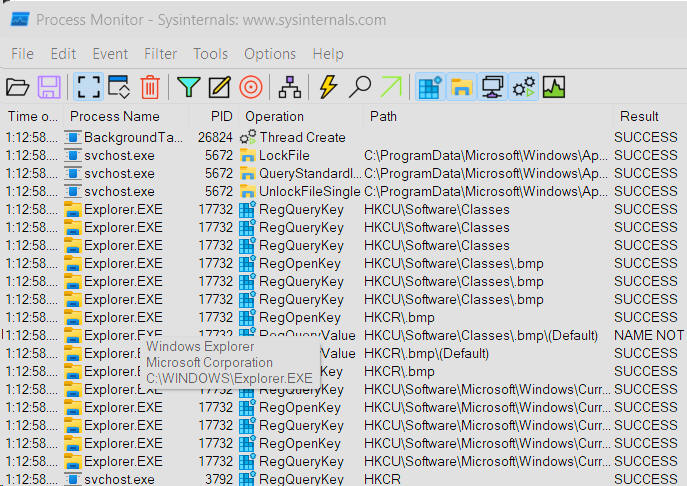Click the Operation column header

tap(274, 116)
